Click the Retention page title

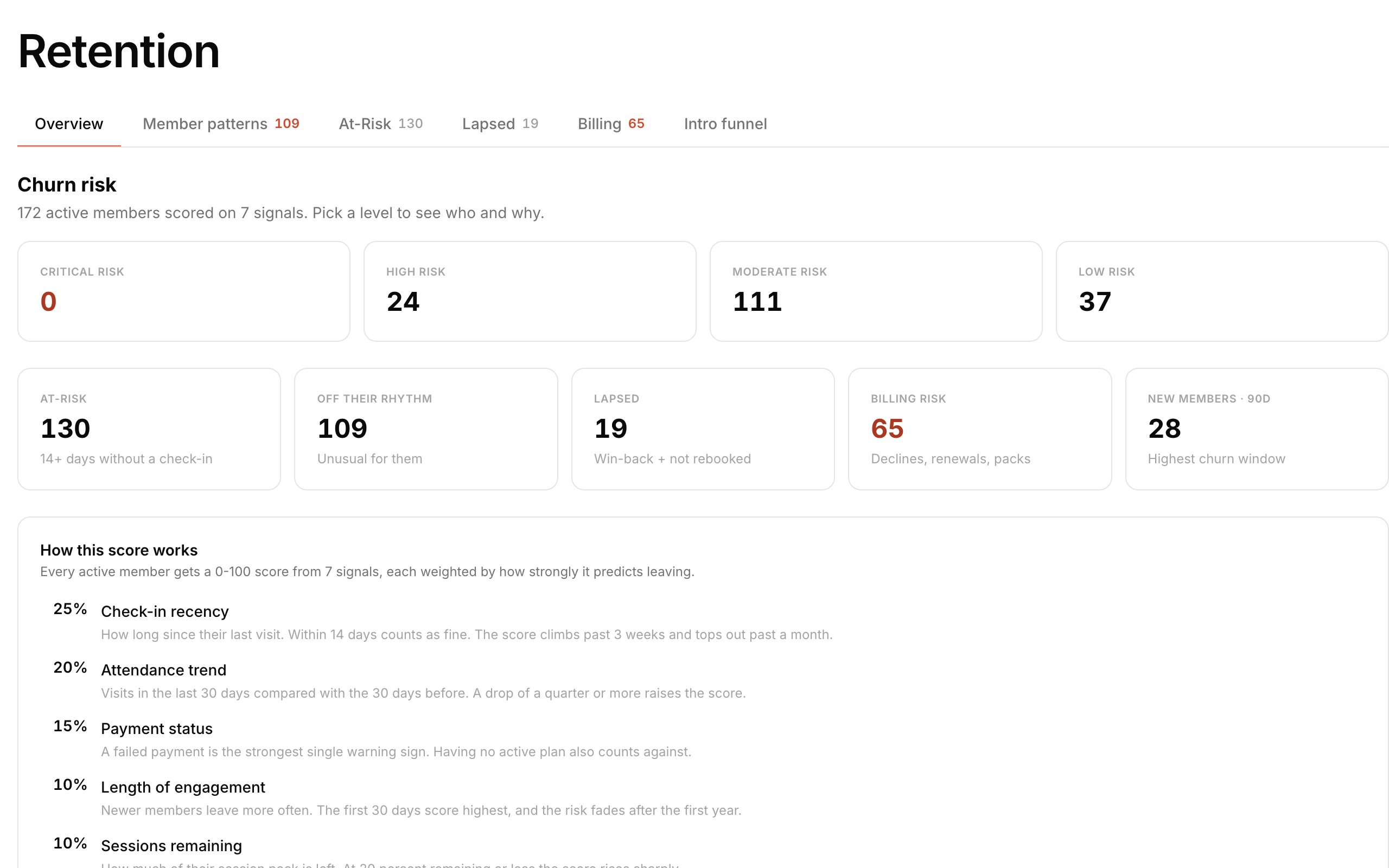119,51
